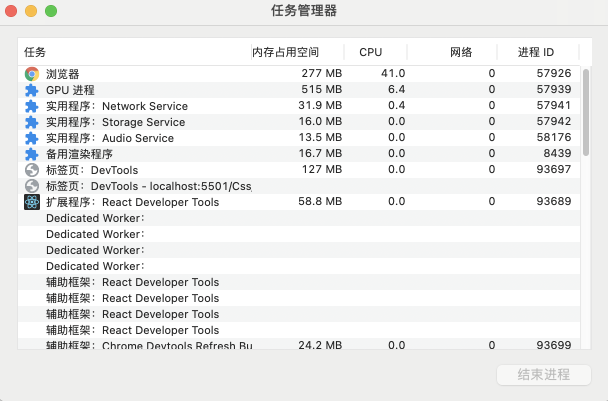Screen dimensions: 608x401
Task: Click the 31.9 MB memory value
Action: (x=320, y=105)
